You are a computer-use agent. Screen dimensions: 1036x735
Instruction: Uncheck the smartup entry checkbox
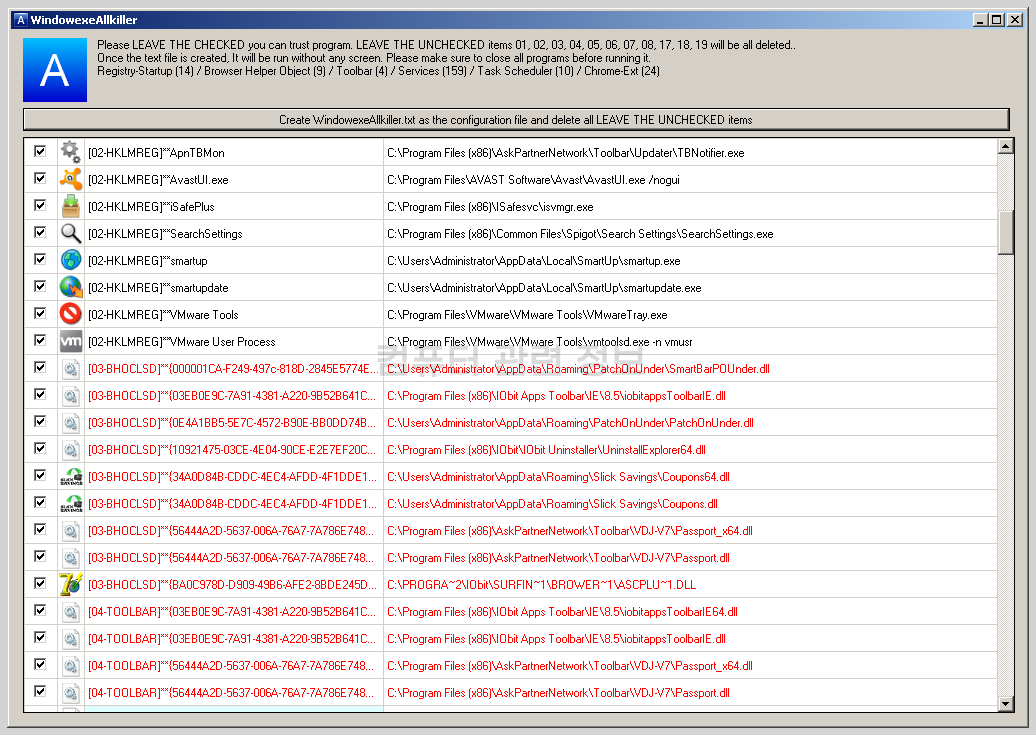coord(40,260)
